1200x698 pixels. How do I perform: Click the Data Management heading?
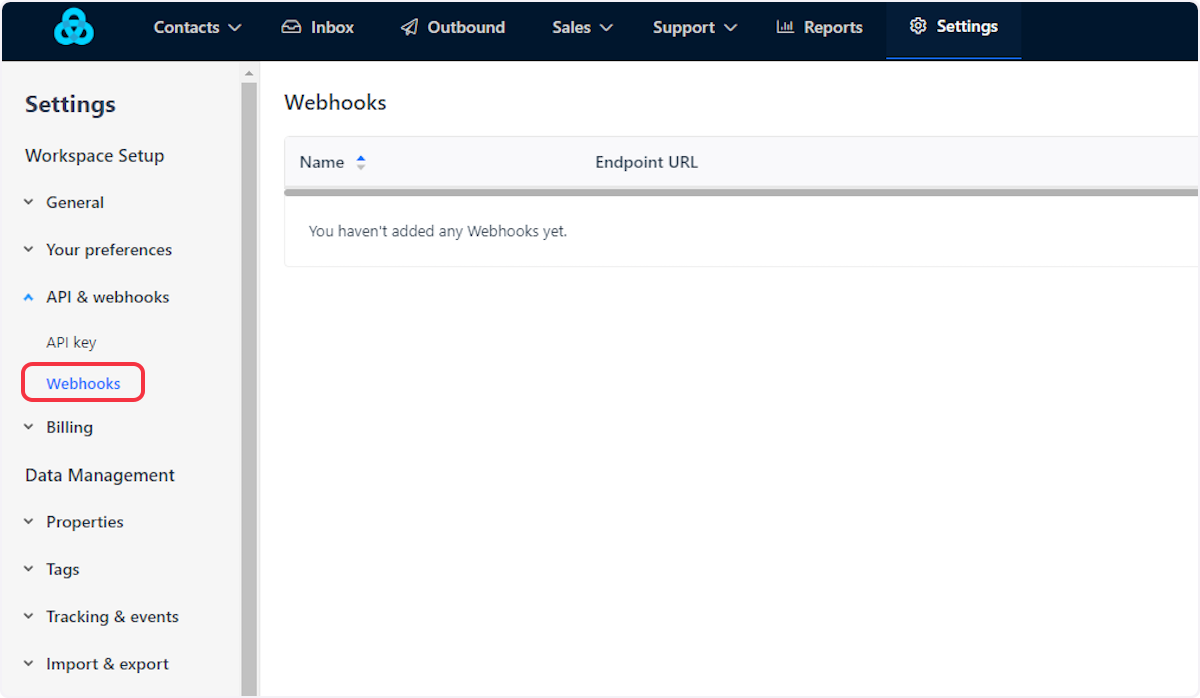tap(100, 475)
